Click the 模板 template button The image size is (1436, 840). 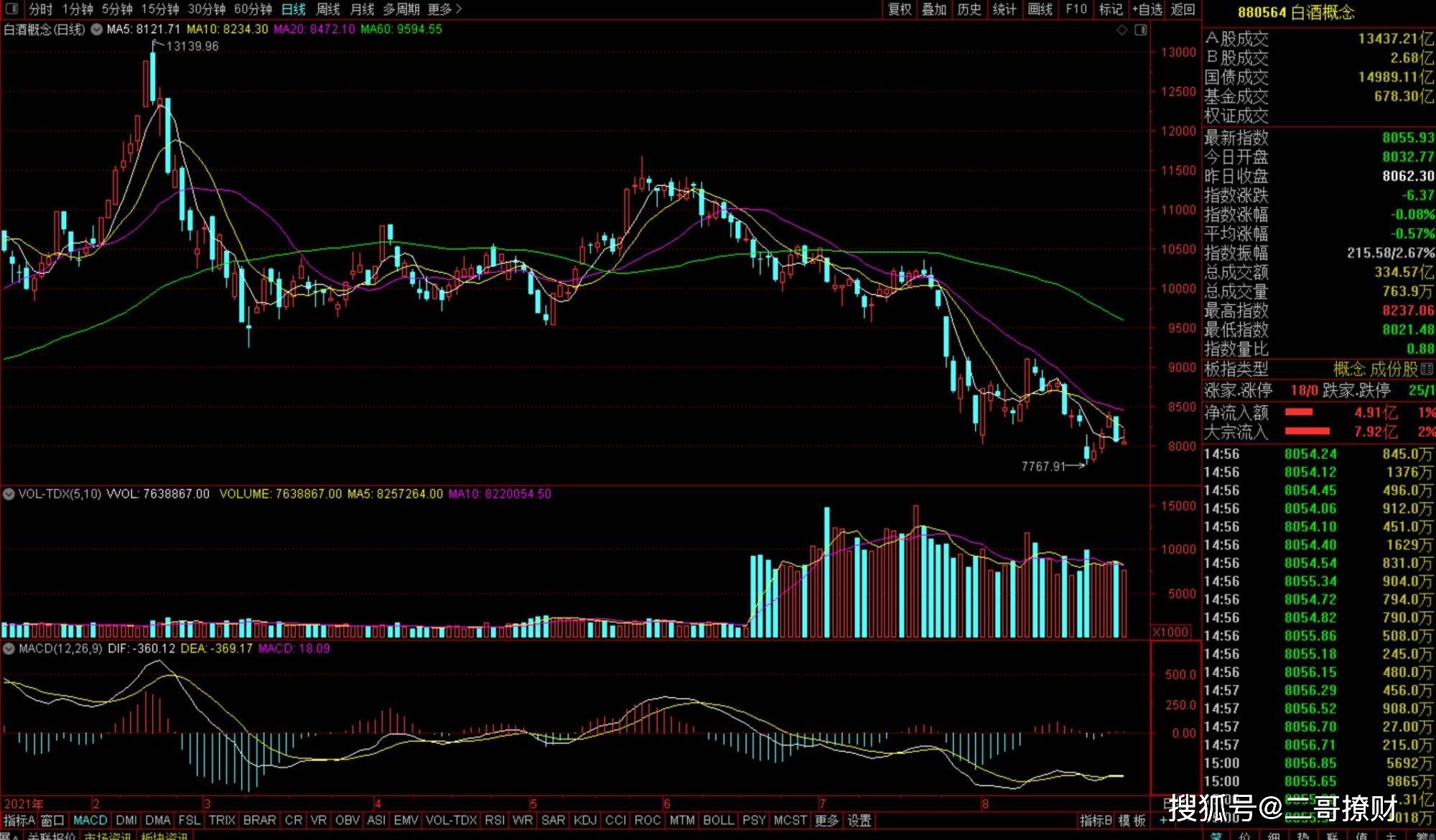pos(1132,820)
